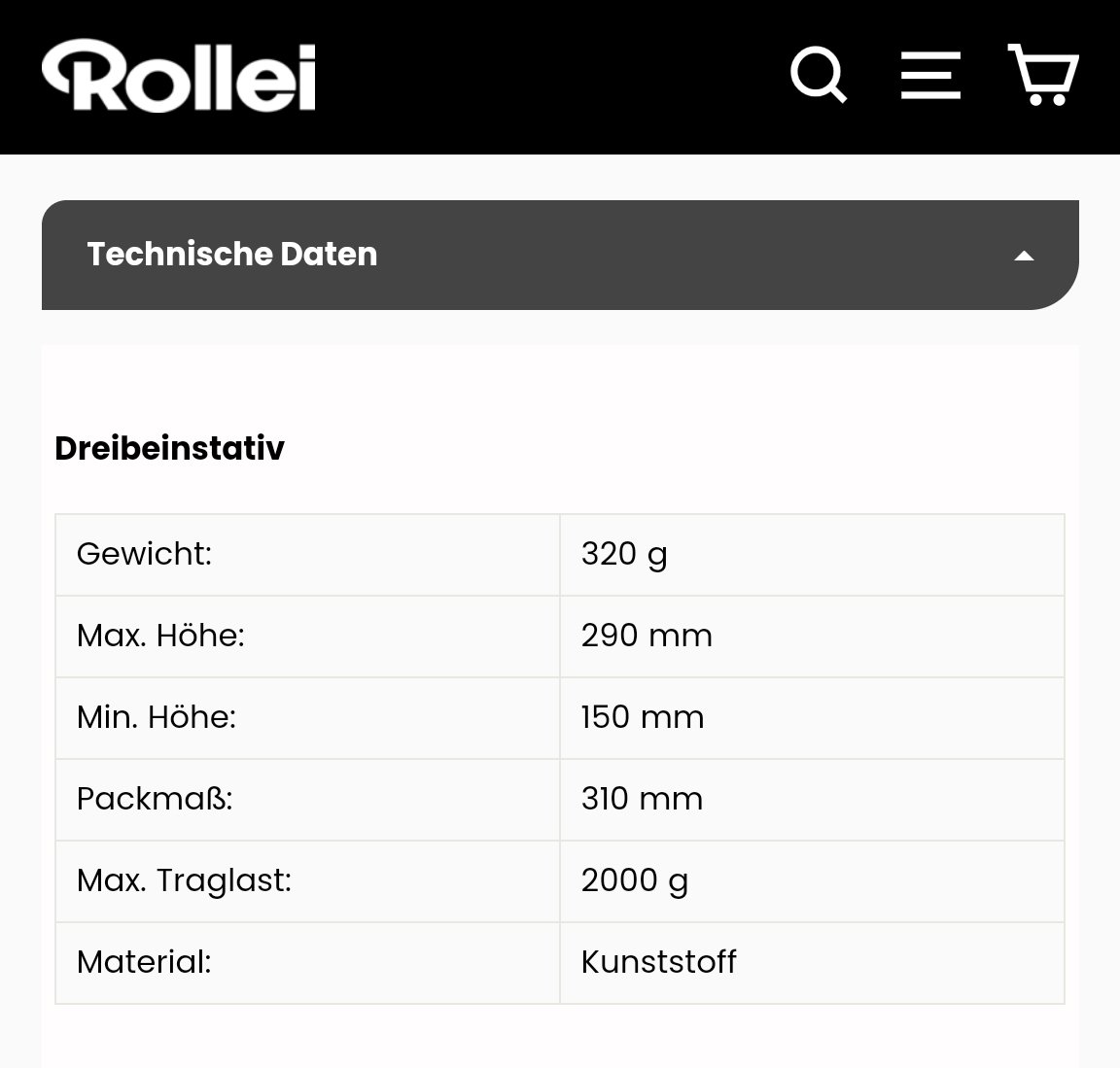Screen dimensions: 1120x1068
Task: Click the Technische Daten title text
Action: click(x=232, y=255)
